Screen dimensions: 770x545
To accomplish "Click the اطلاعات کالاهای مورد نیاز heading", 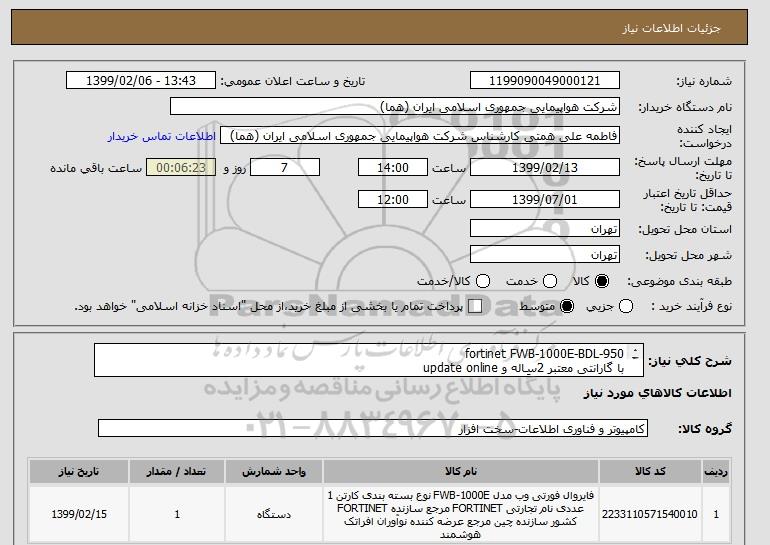I will pyautogui.click(x=658, y=393).
